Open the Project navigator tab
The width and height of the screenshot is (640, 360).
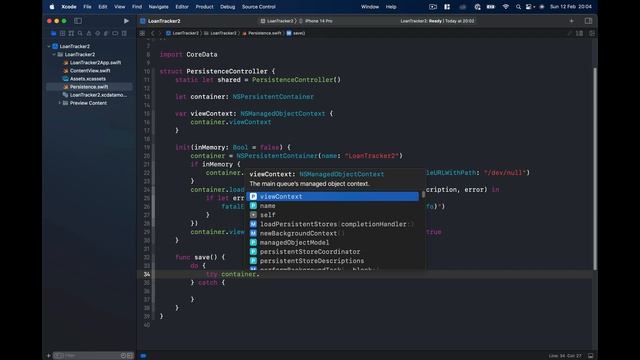coord(53,33)
